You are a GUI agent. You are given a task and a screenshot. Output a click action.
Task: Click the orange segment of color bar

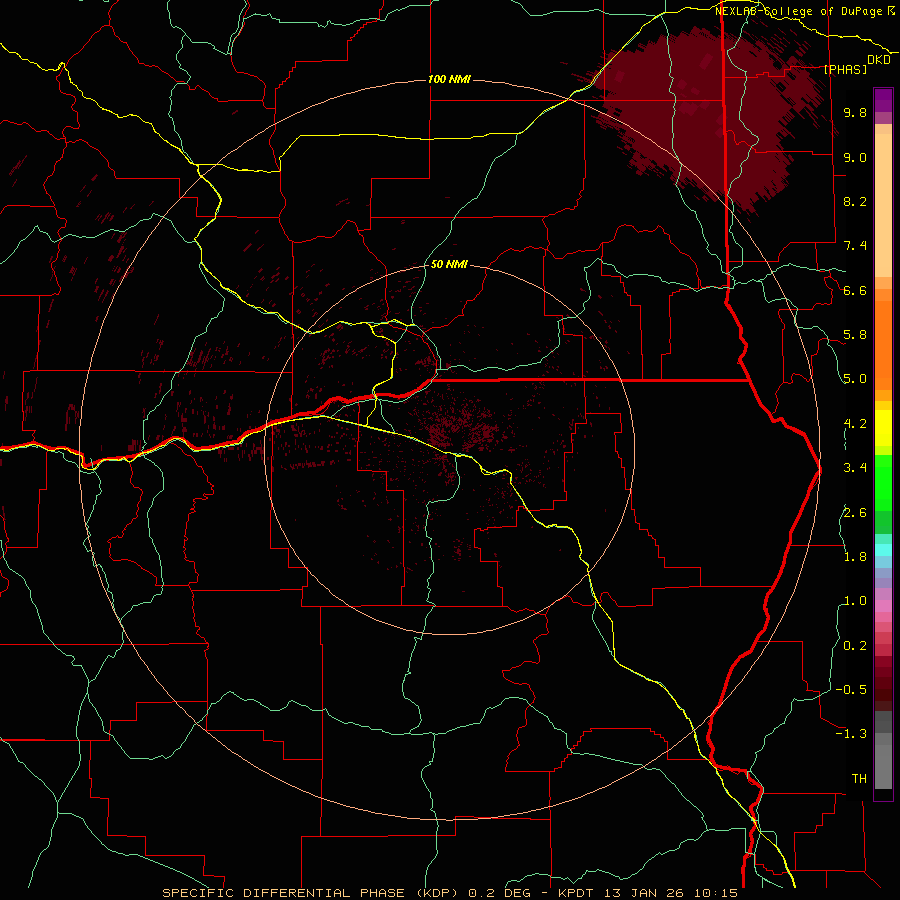click(883, 344)
